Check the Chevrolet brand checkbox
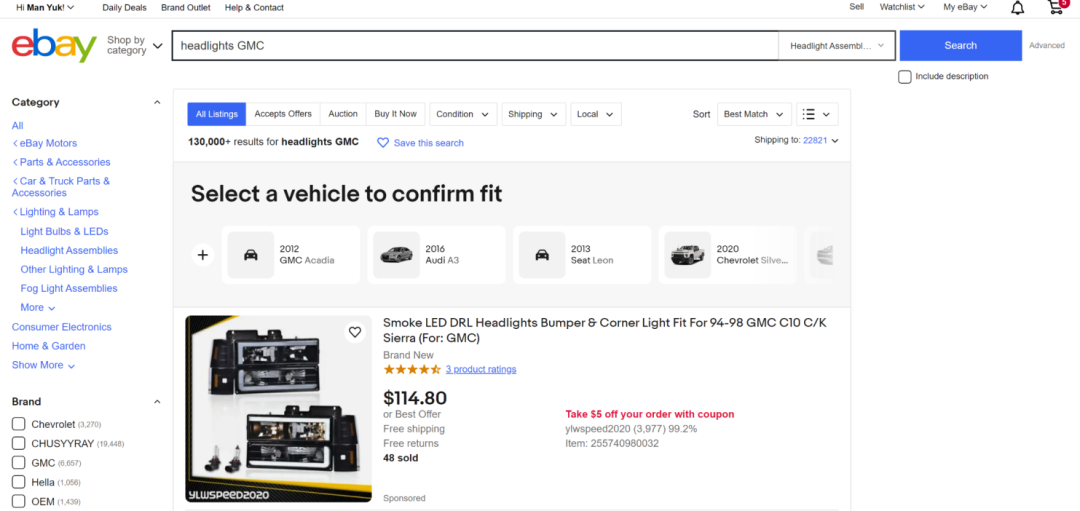This screenshot has width=1080, height=511. 18,424
